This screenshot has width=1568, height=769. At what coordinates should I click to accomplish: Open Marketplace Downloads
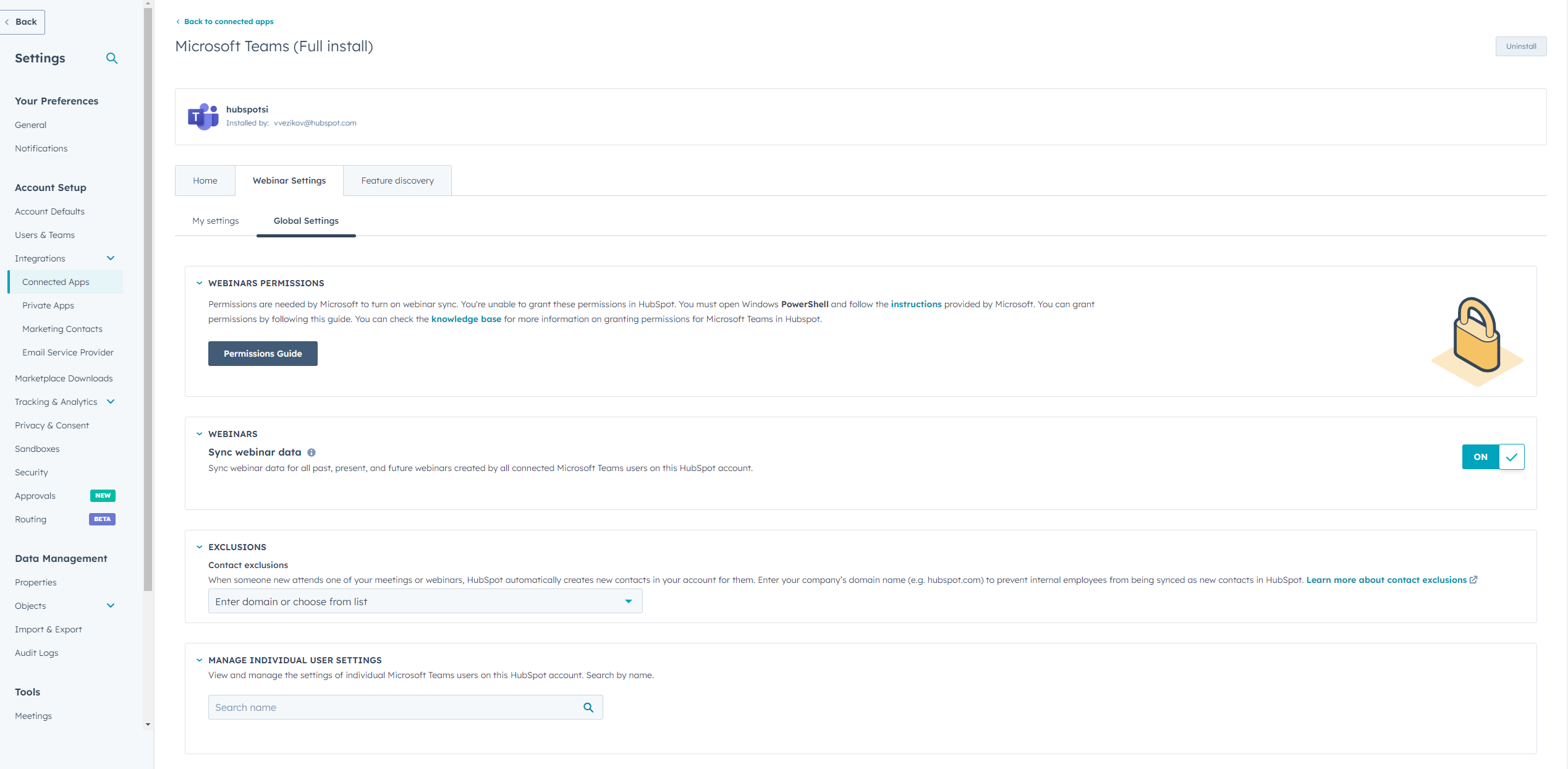point(64,378)
